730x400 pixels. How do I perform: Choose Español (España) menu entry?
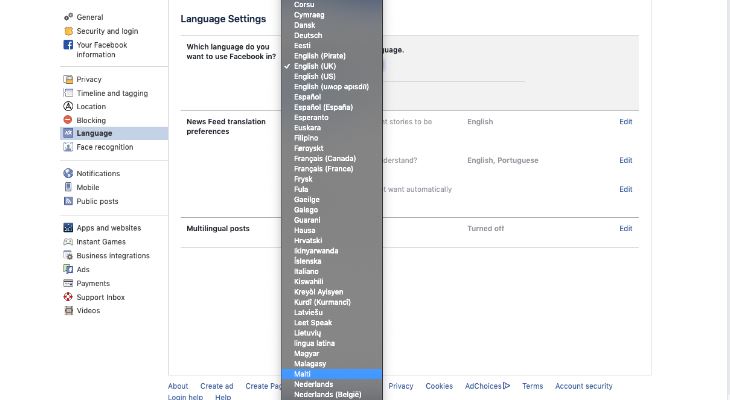coord(323,107)
